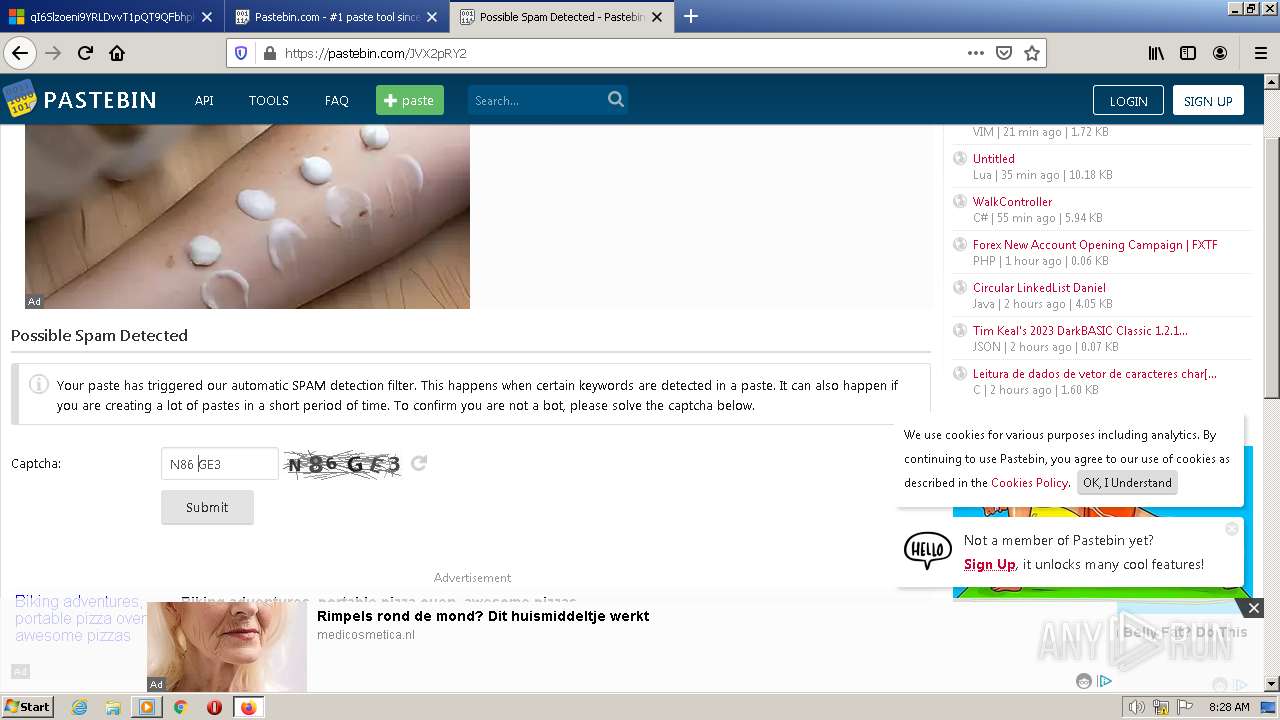Reload the current page
Image resolution: width=1280 pixels, height=720 pixels.
(x=85, y=53)
